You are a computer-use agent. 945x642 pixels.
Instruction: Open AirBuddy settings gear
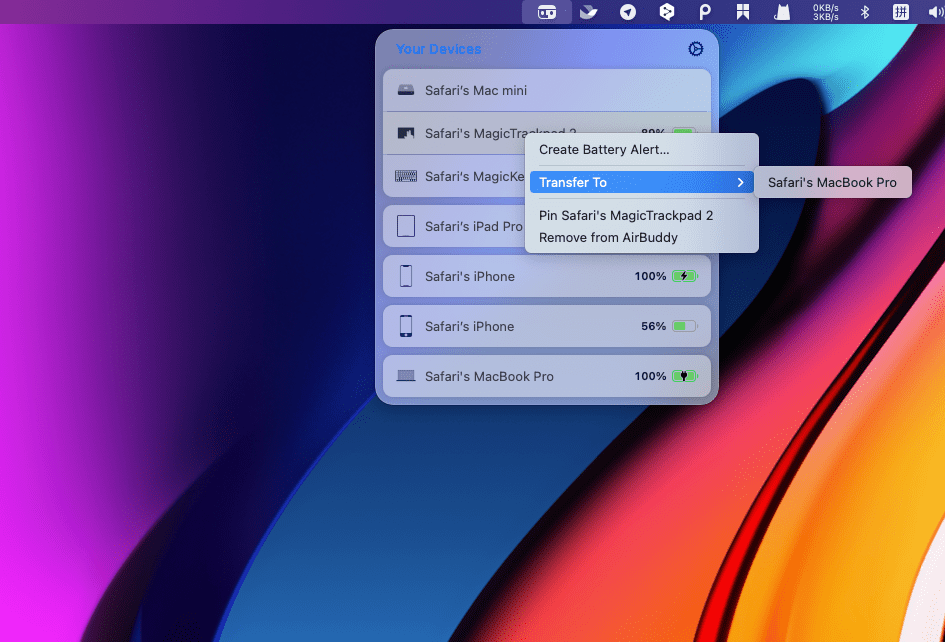pyautogui.click(x=696, y=49)
